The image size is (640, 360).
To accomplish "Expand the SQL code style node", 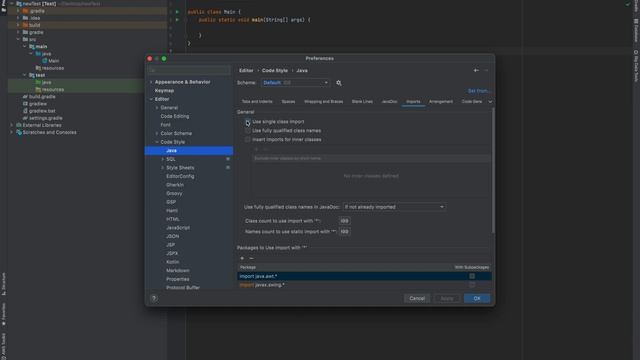I will click(x=162, y=159).
